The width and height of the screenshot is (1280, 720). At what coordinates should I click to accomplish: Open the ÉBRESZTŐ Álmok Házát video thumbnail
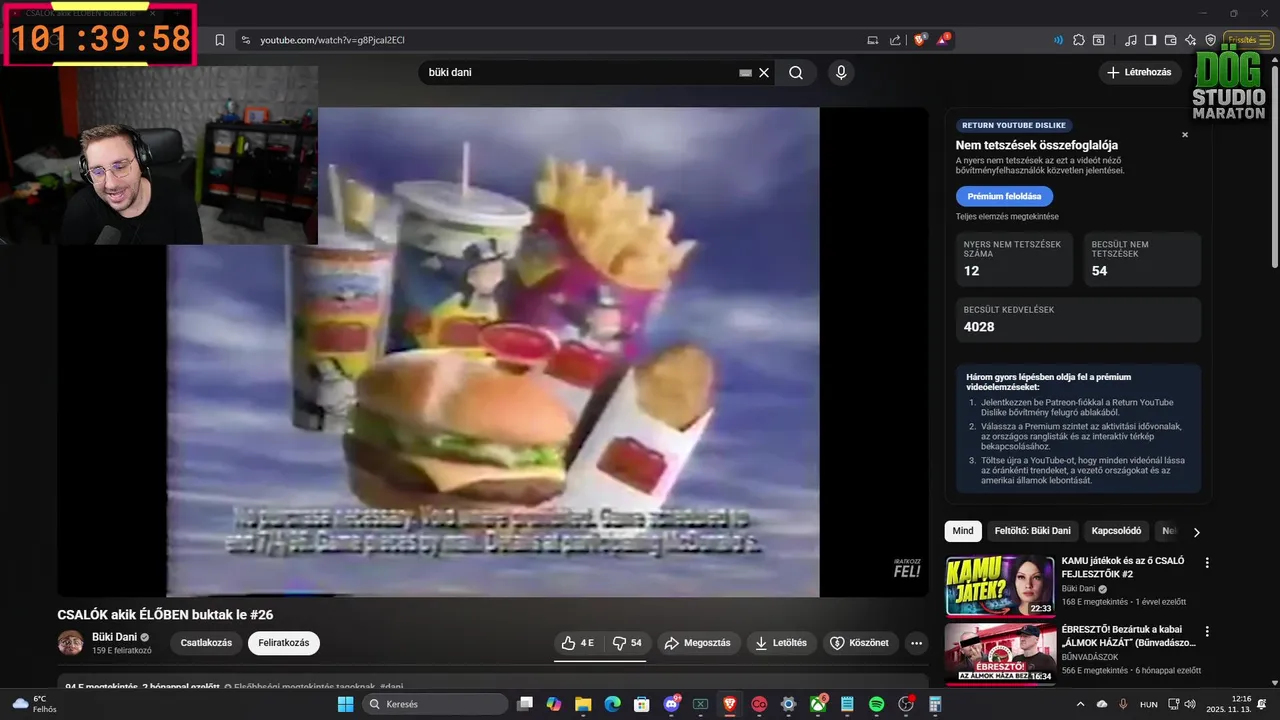click(1000, 653)
